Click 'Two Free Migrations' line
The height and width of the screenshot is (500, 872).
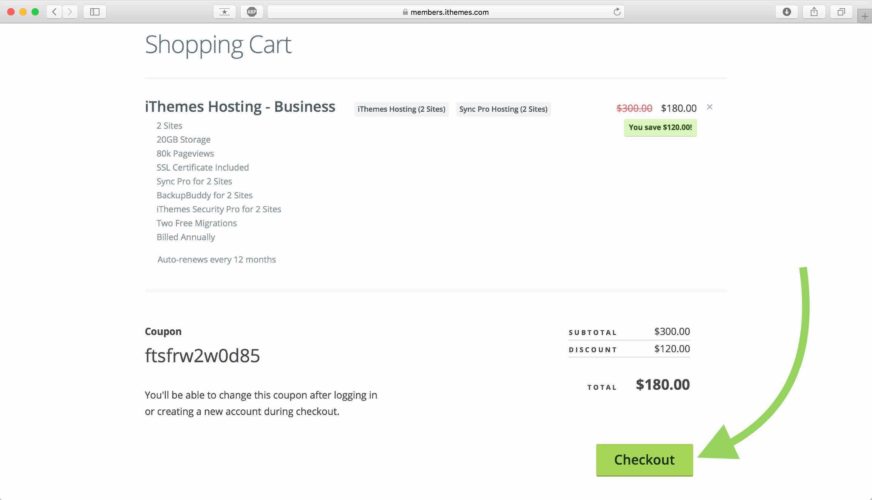click(196, 223)
